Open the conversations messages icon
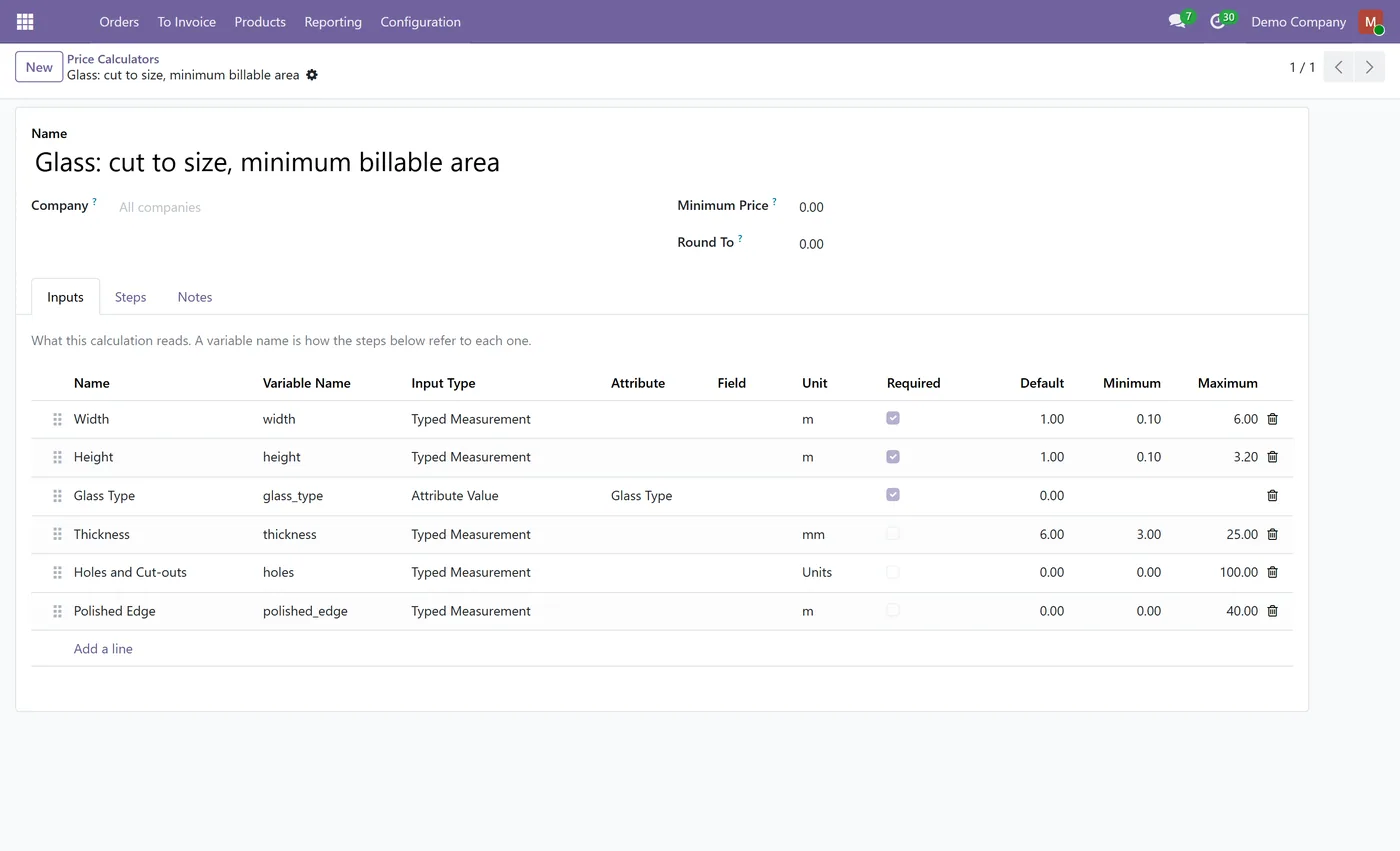This screenshot has width=1400, height=851. pyautogui.click(x=1177, y=21)
